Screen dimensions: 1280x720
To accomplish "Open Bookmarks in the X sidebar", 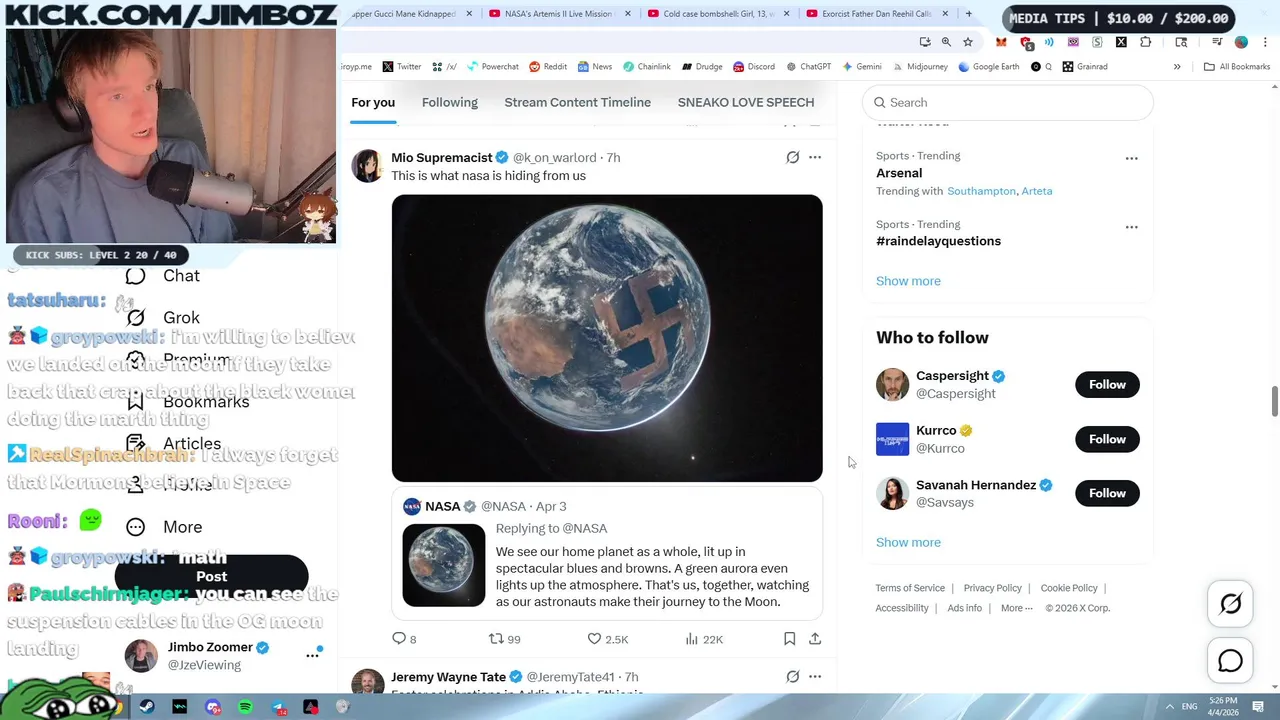I will [188, 402].
